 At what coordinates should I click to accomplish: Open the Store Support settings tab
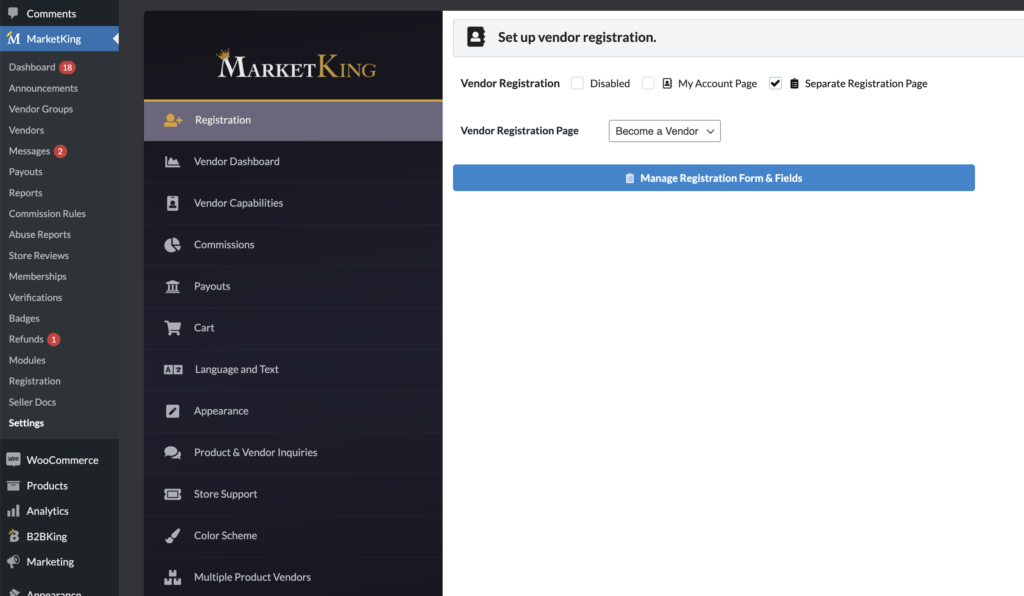tap(293, 494)
